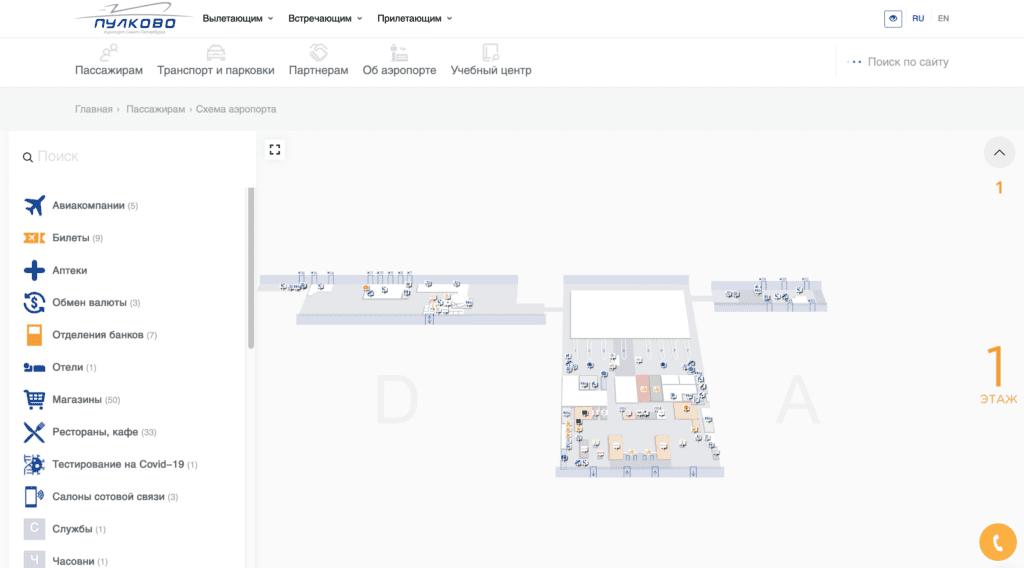The height and width of the screenshot is (568, 1024).
Task: Switch language to EN
Action: click(x=943, y=18)
